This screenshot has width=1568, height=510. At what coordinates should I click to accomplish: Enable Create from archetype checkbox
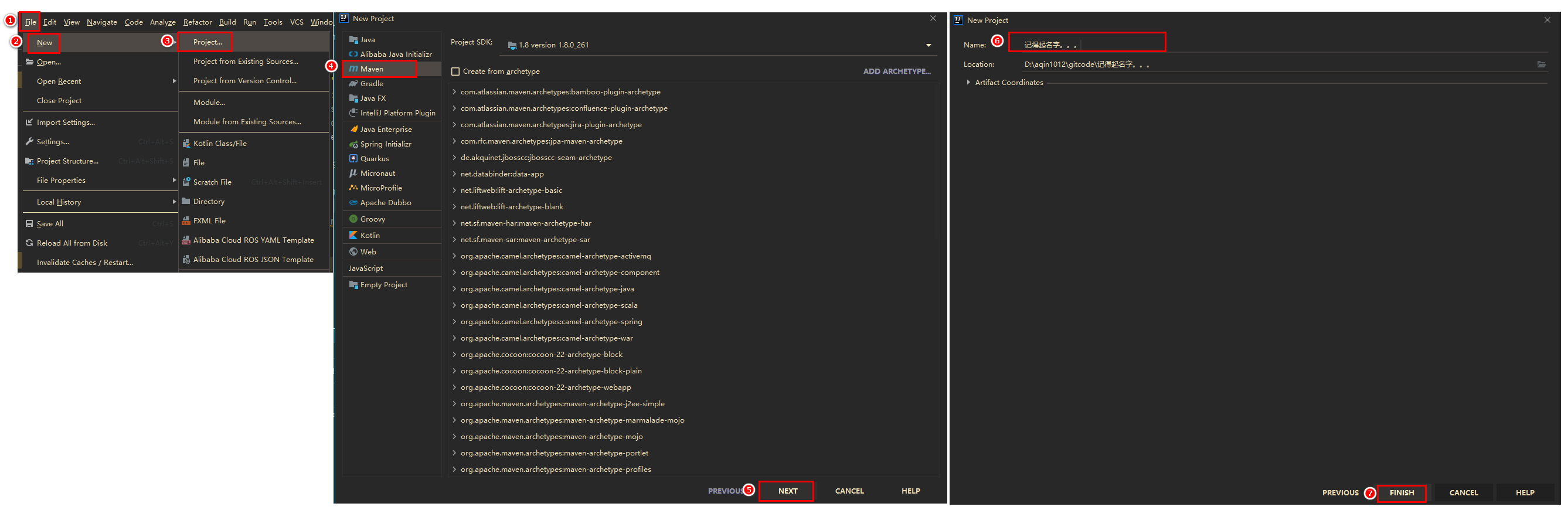coord(455,71)
